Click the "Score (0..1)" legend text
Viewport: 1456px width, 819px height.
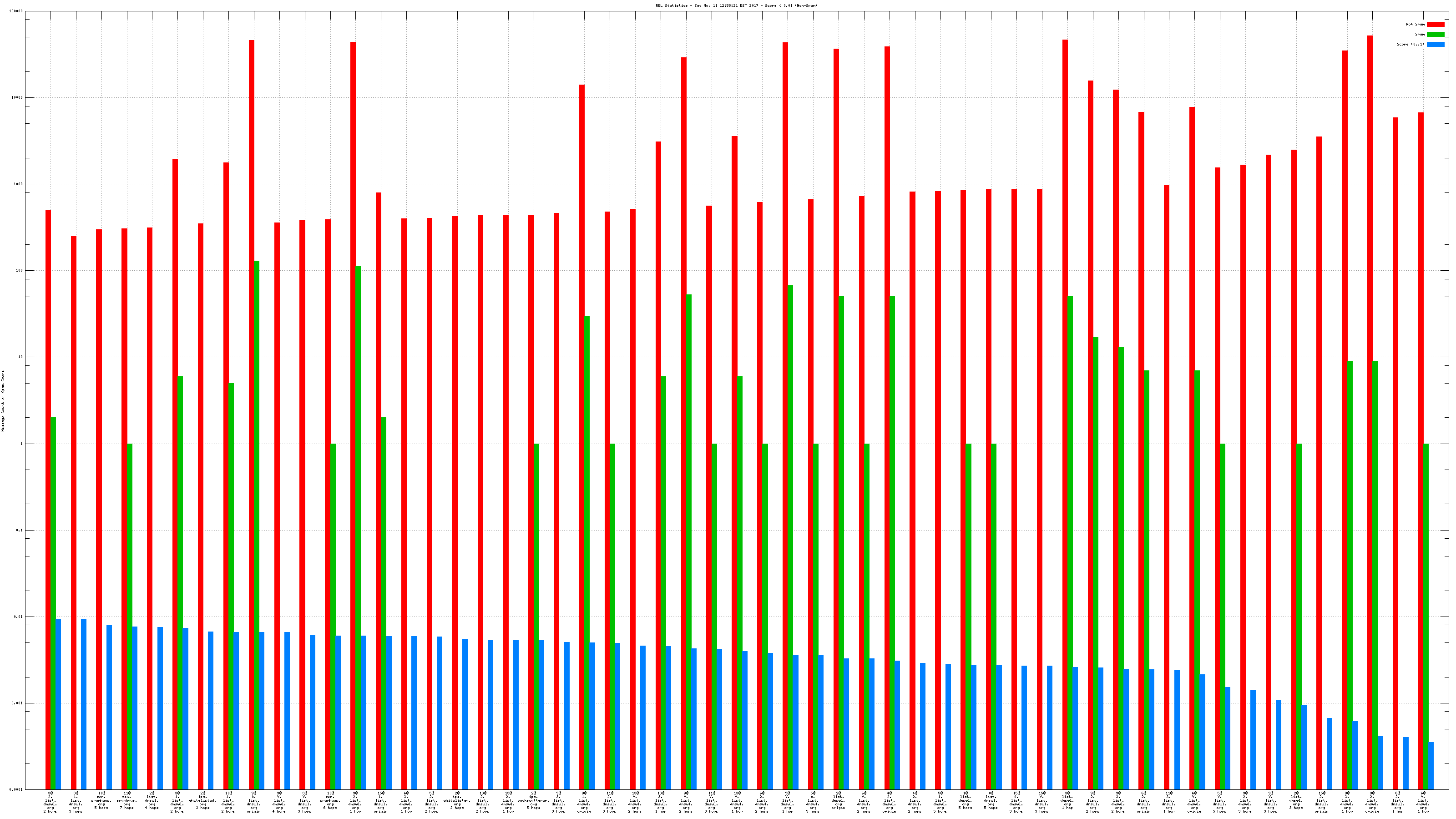pyautogui.click(x=1410, y=44)
